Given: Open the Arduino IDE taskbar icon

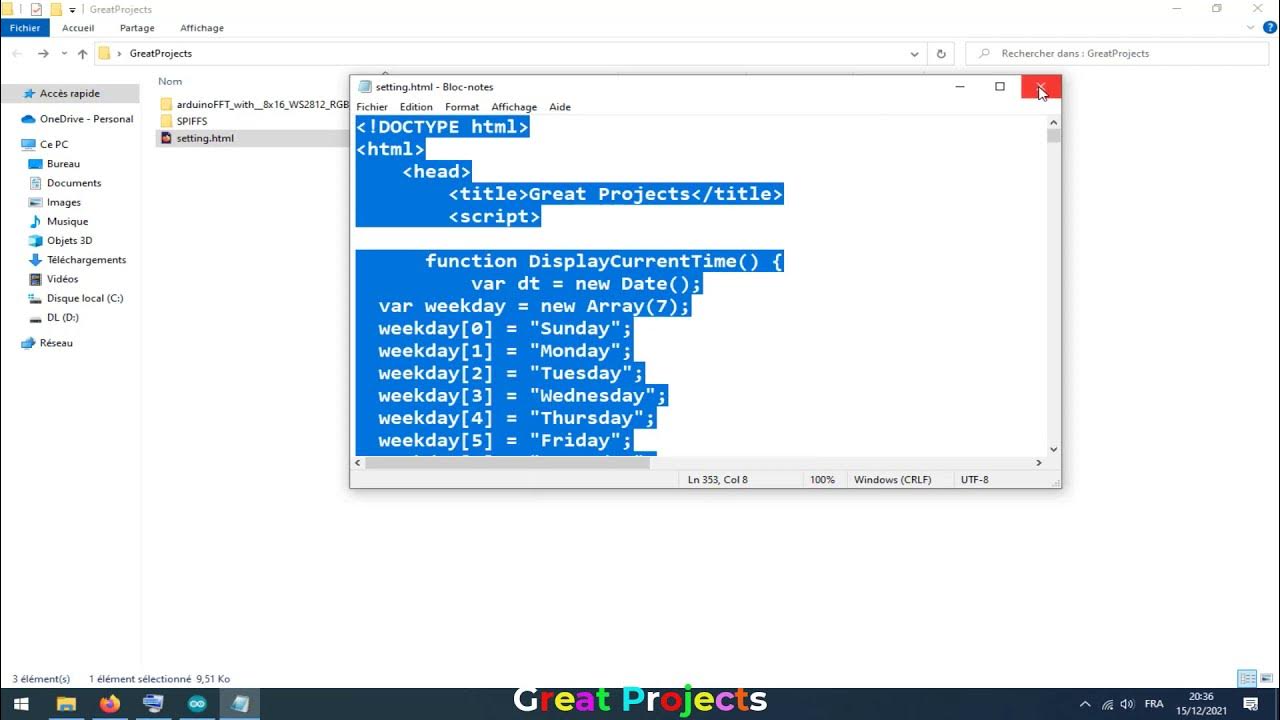Looking at the screenshot, I should pyautogui.click(x=197, y=704).
